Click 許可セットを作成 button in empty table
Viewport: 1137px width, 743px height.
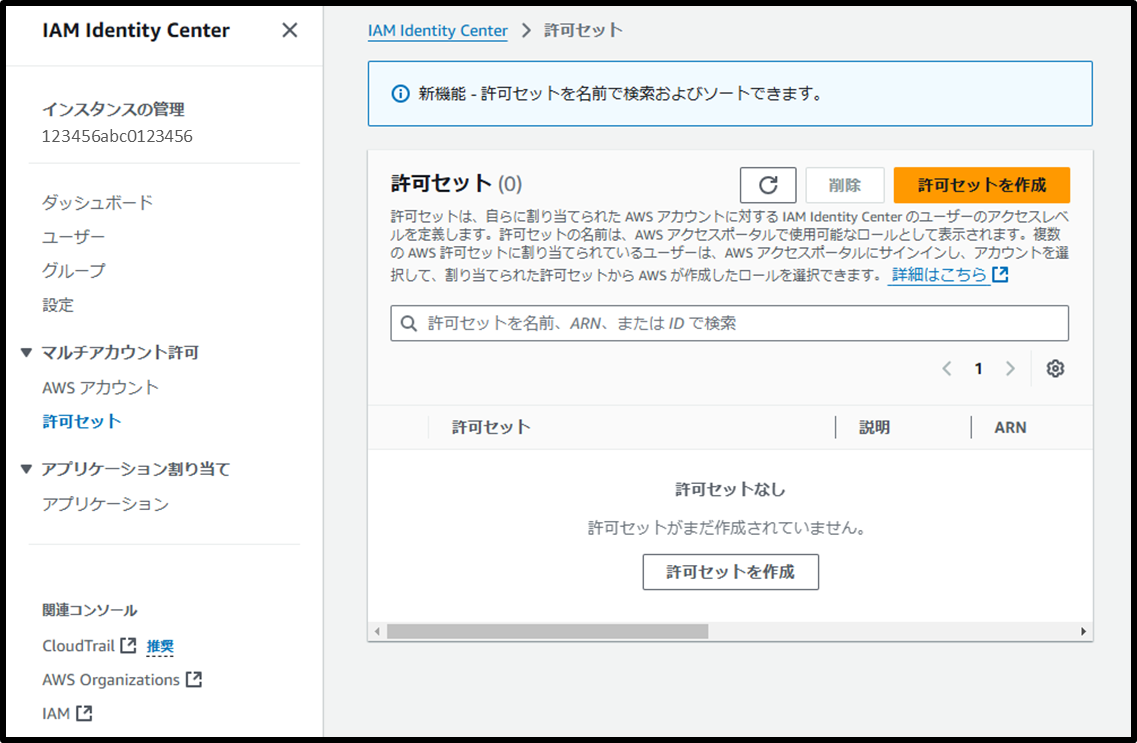[730, 572]
